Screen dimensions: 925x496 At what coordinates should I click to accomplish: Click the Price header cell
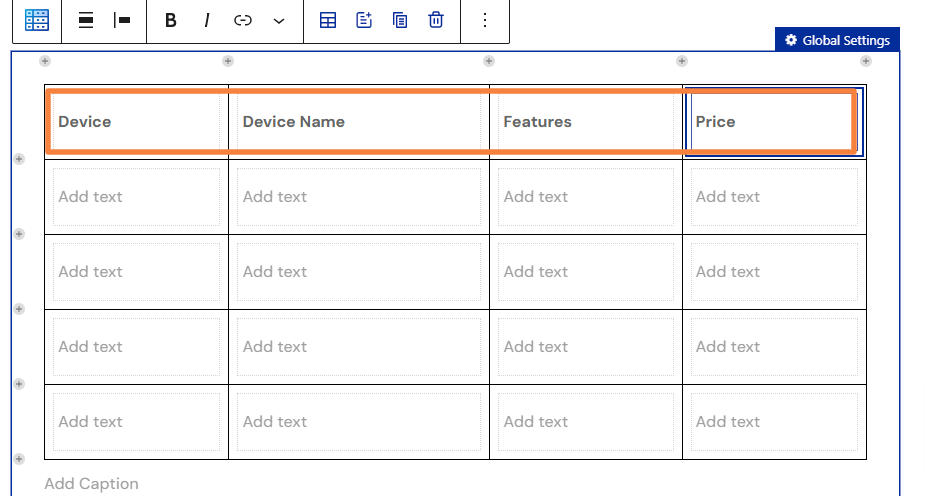[774, 122]
